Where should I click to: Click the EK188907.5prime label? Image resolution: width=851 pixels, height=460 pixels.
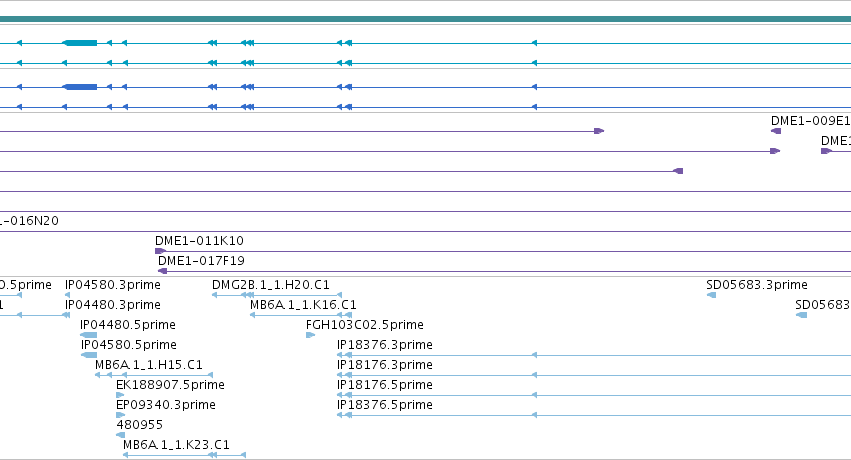coord(170,385)
